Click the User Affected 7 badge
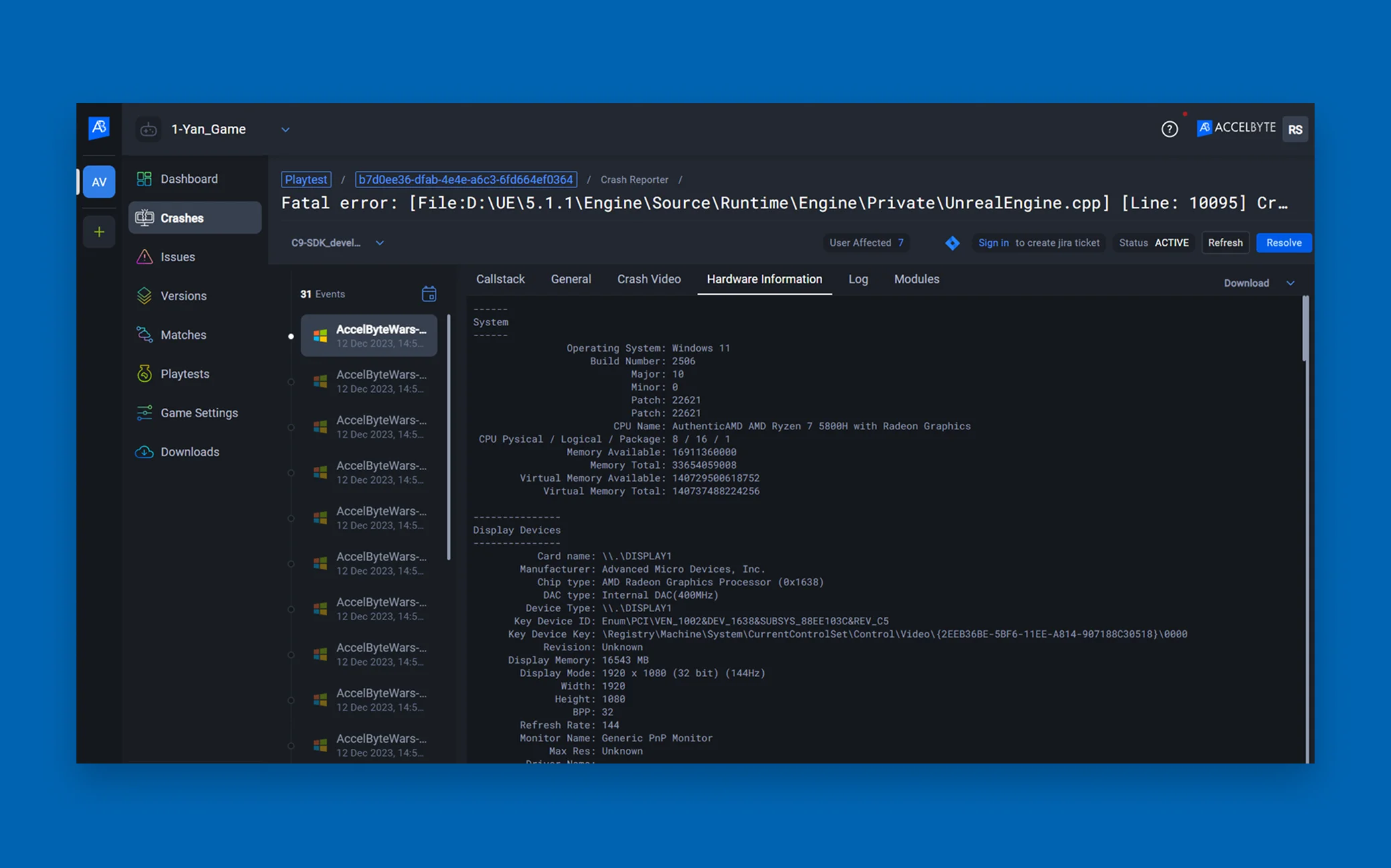This screenshot has height=868, width=1391. coord(866,242)
